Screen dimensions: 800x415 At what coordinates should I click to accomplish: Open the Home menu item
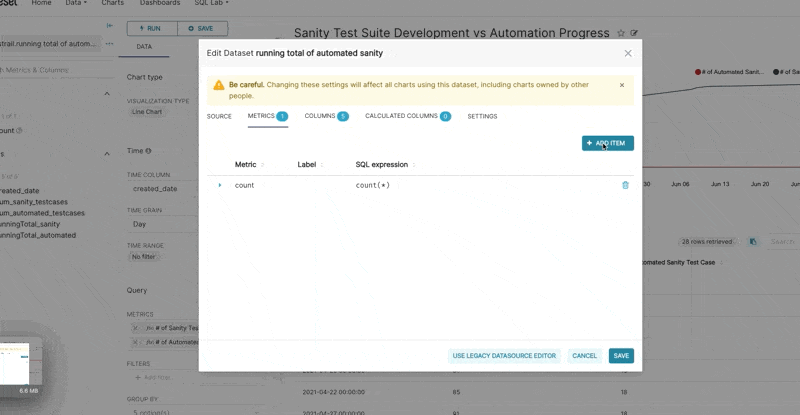tap(41, 3)
